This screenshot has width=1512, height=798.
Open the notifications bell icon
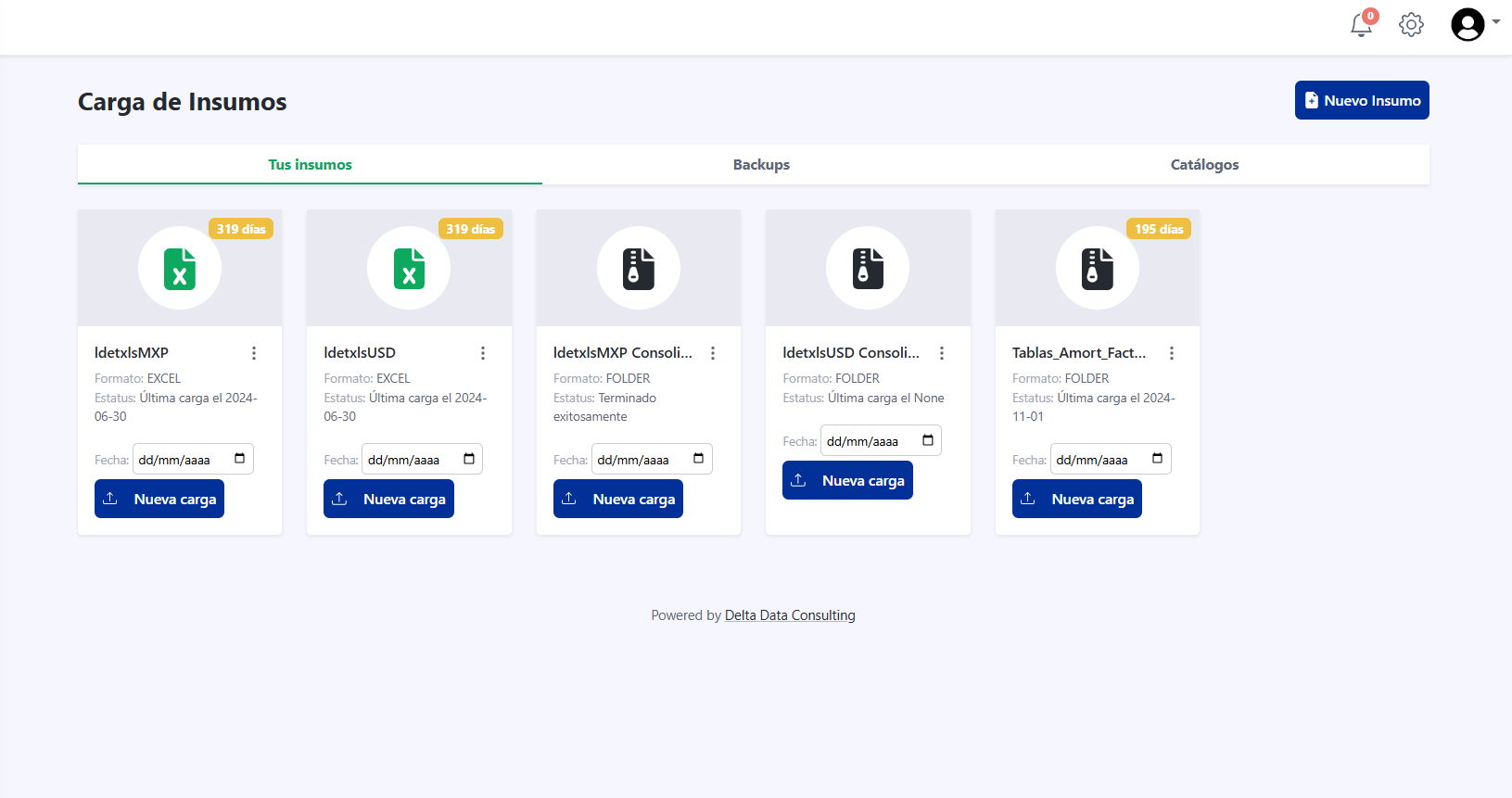click(x=1361, y=25)
